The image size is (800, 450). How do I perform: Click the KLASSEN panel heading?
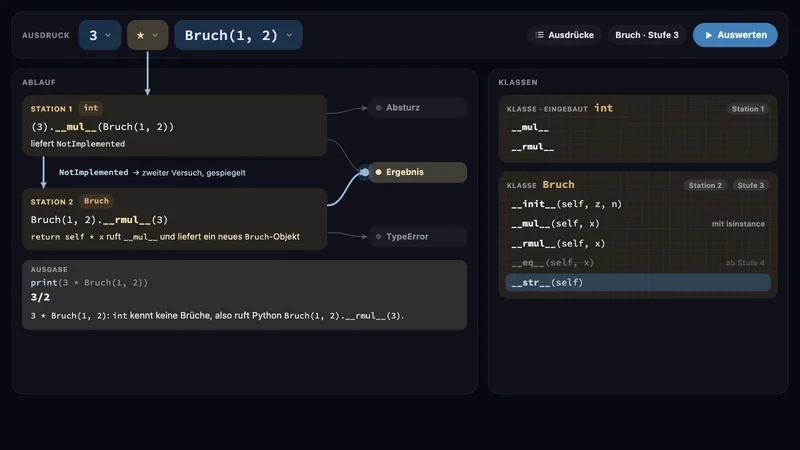(x=518, y=82)
